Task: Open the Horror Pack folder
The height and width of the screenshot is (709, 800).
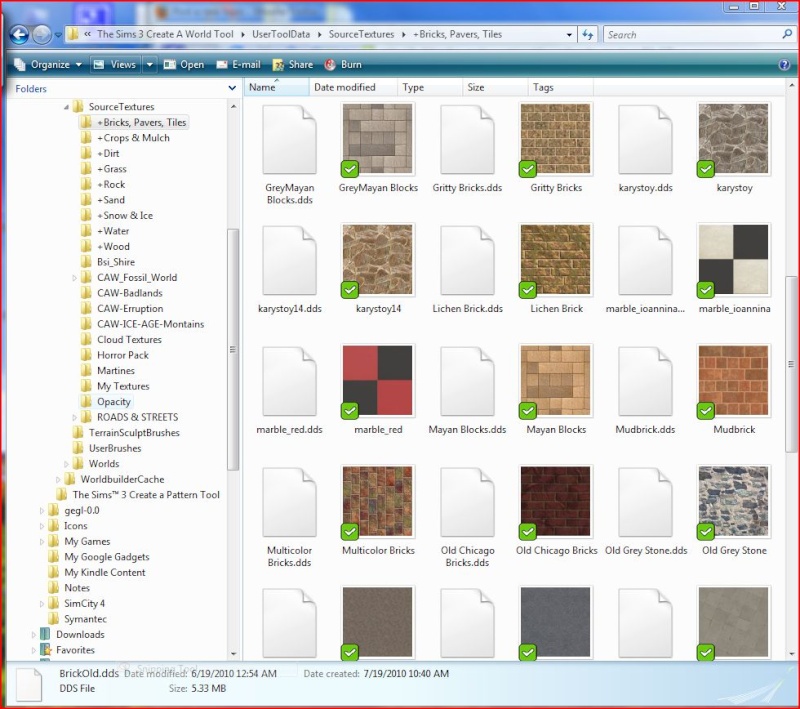Action: 123,356
